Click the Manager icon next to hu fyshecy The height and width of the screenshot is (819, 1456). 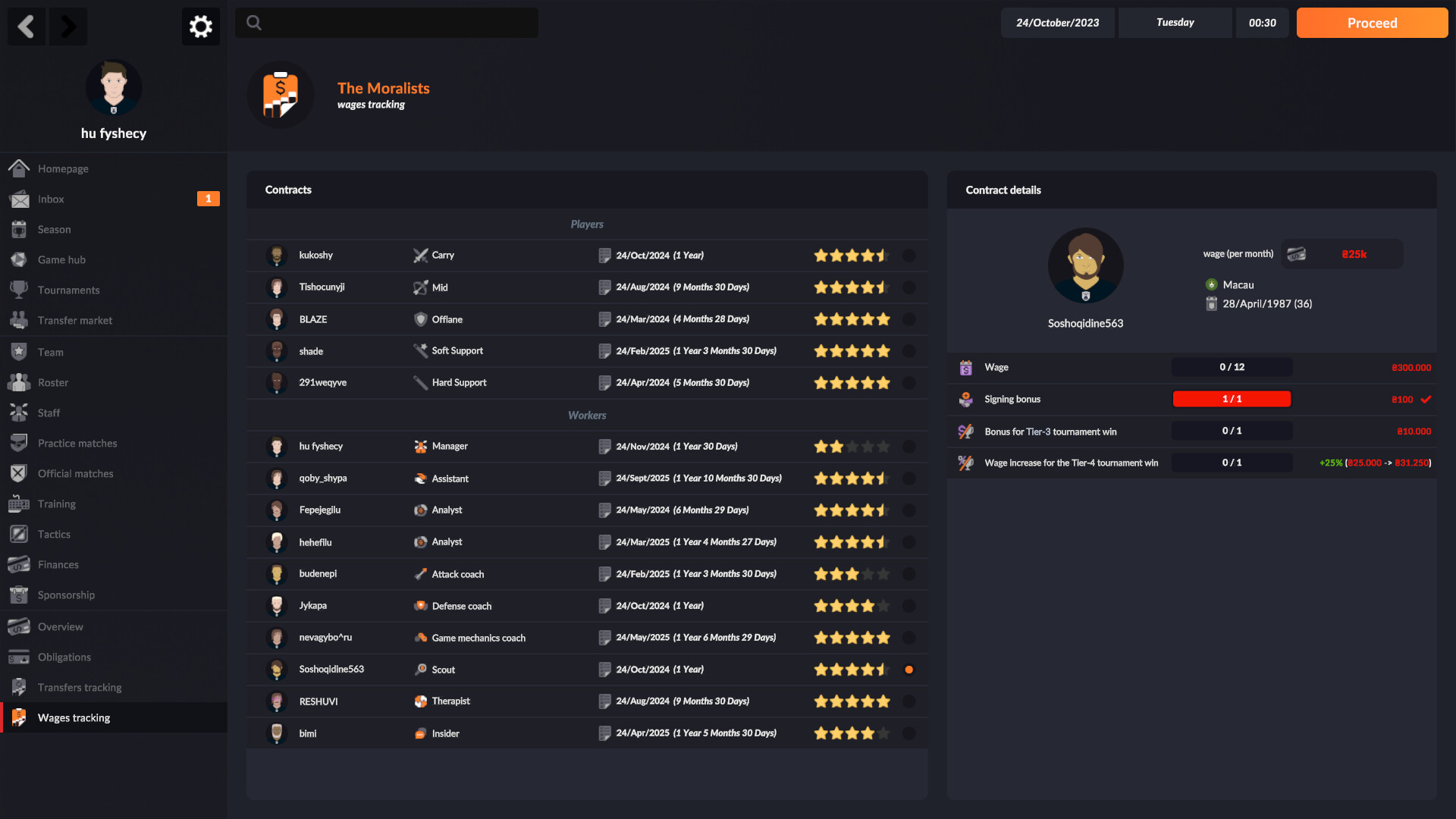[x=421, y=447]
